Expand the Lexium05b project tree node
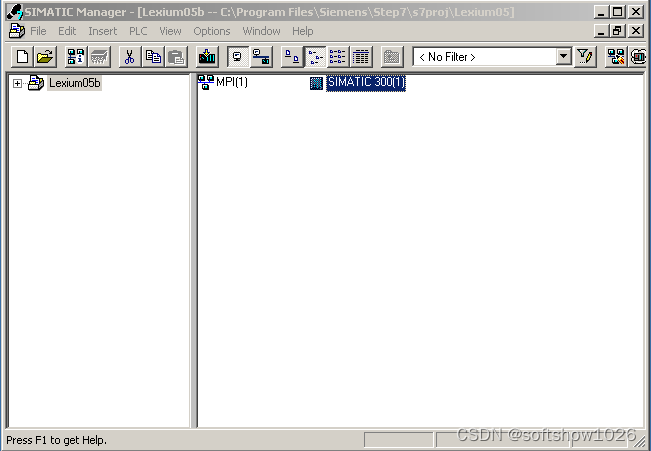Image resolution: width=651 pixels, height=451 pixels. [17, 83]
